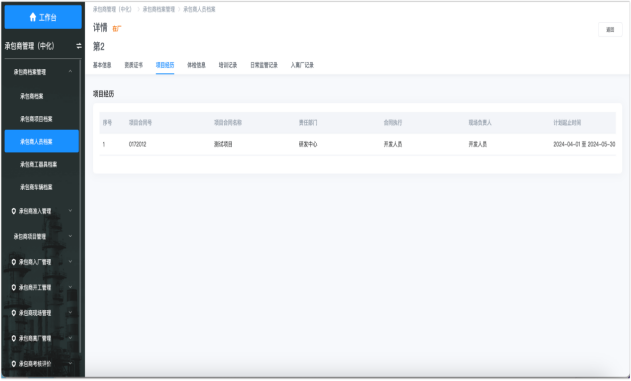
Task: Open 承包商项目档案 in the sidebar
Action: click(x=36, y=119)
